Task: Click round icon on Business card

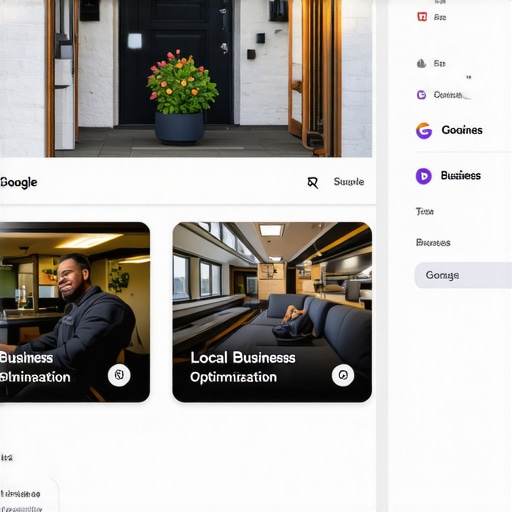Action: 119,375
